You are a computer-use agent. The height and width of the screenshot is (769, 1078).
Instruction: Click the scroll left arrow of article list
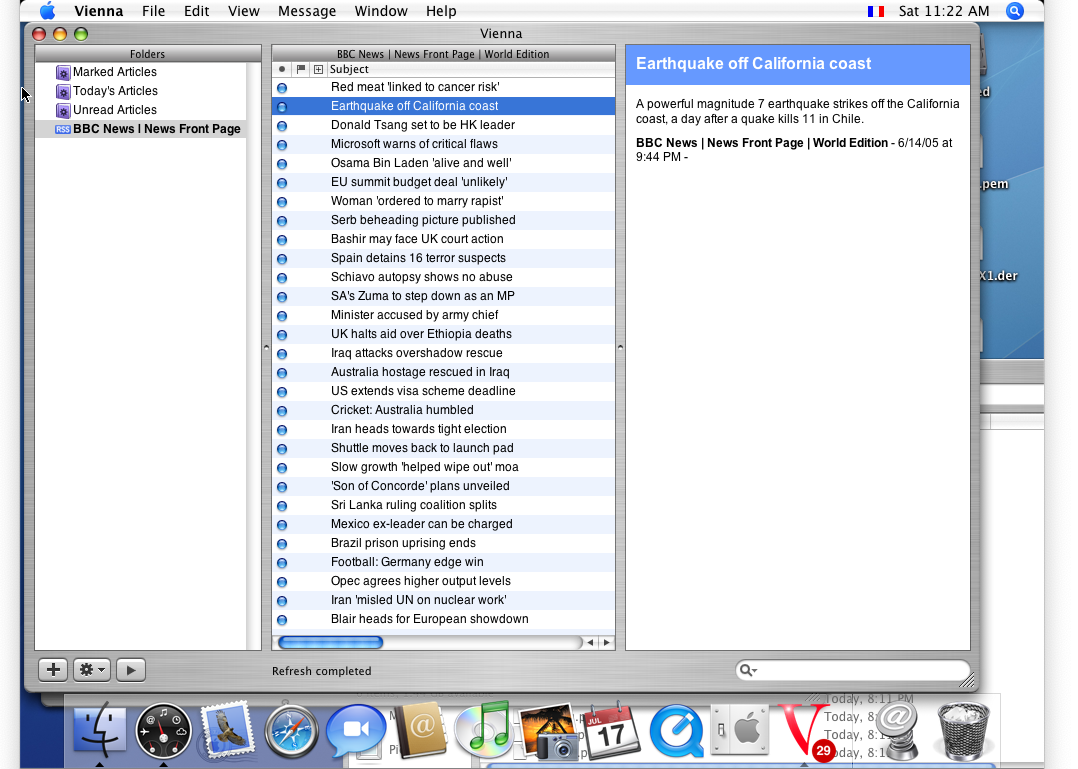point(590,643)
